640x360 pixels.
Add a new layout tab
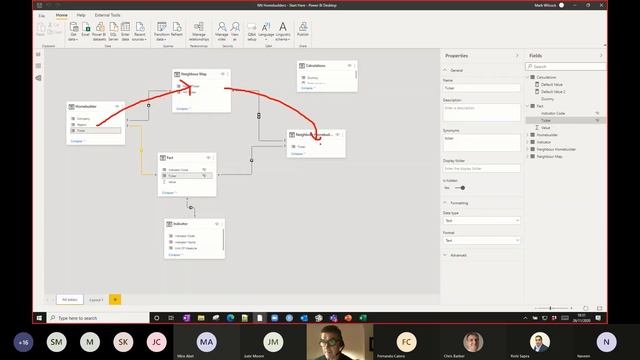click(x=115, y=300)
